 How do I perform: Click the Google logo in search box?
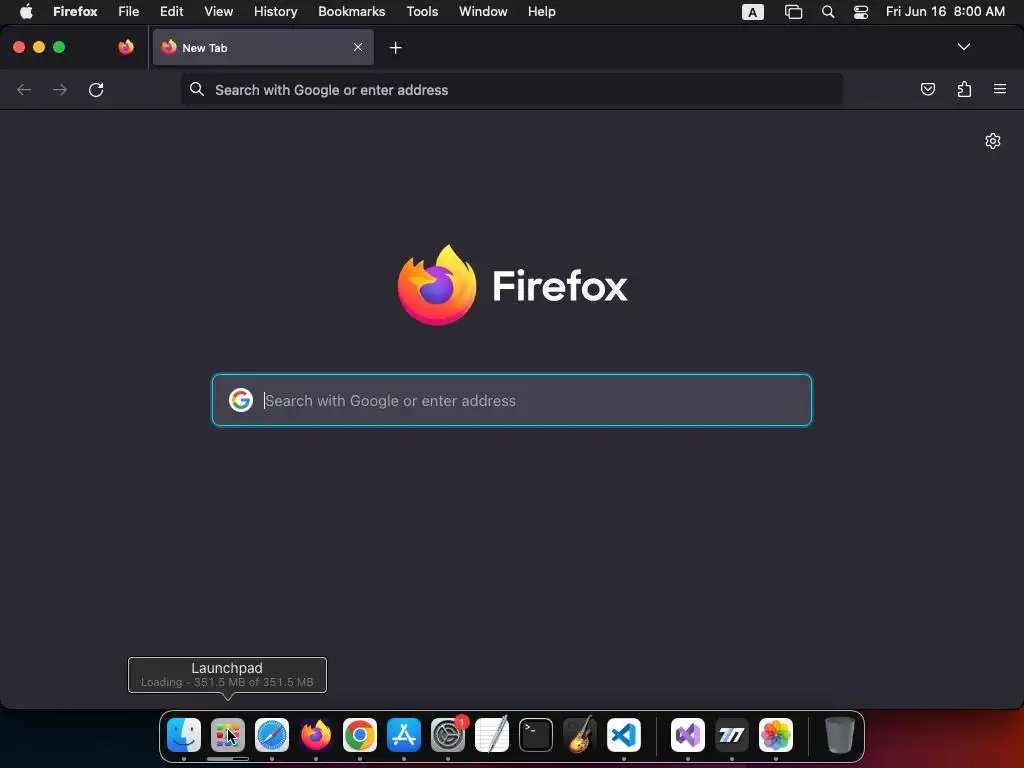(241, 400)
